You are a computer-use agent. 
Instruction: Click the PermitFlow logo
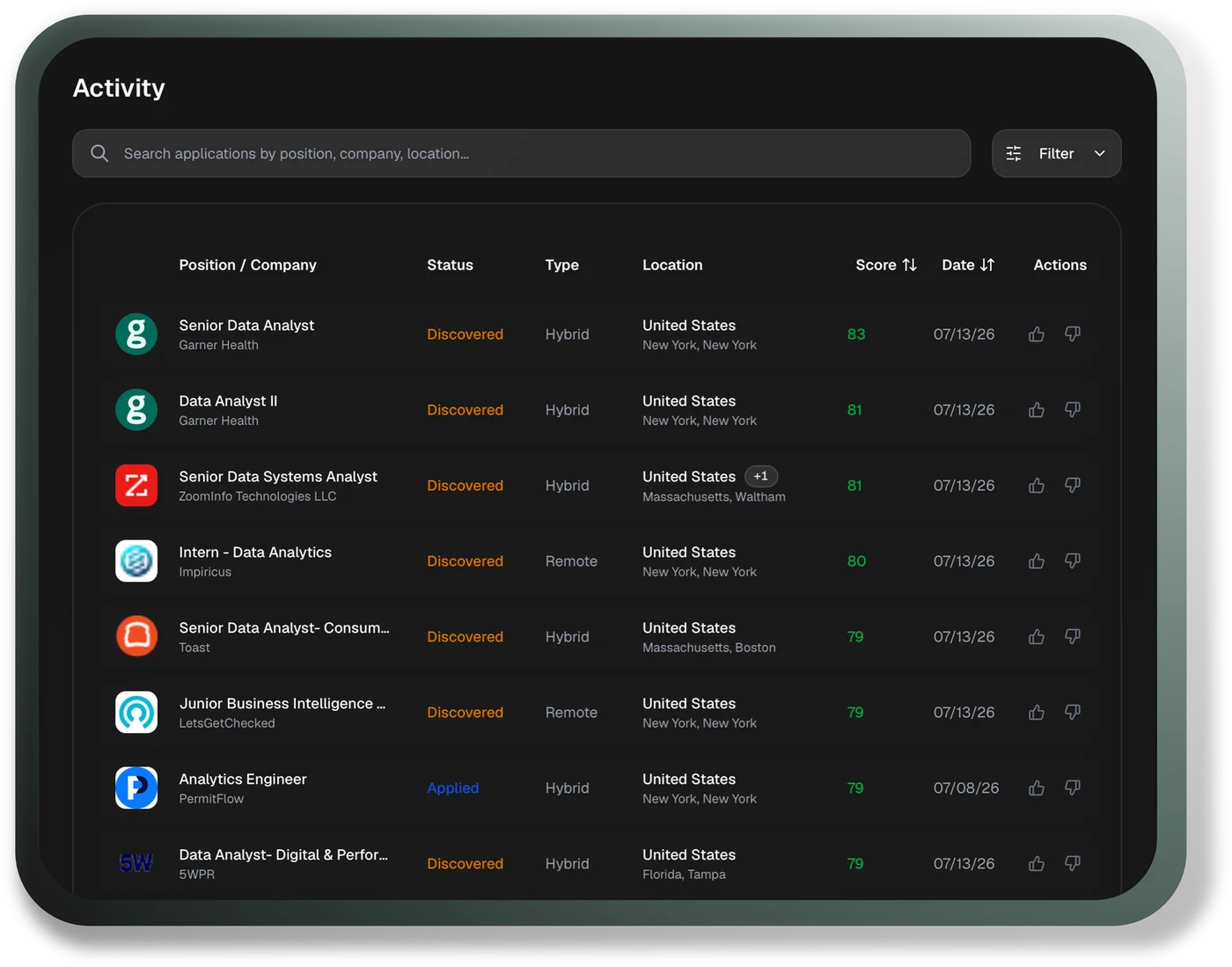point(136,788)
